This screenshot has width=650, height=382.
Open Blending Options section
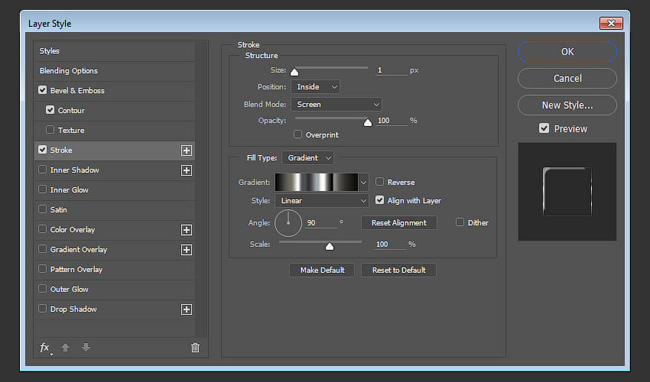[x=114, y=71]
